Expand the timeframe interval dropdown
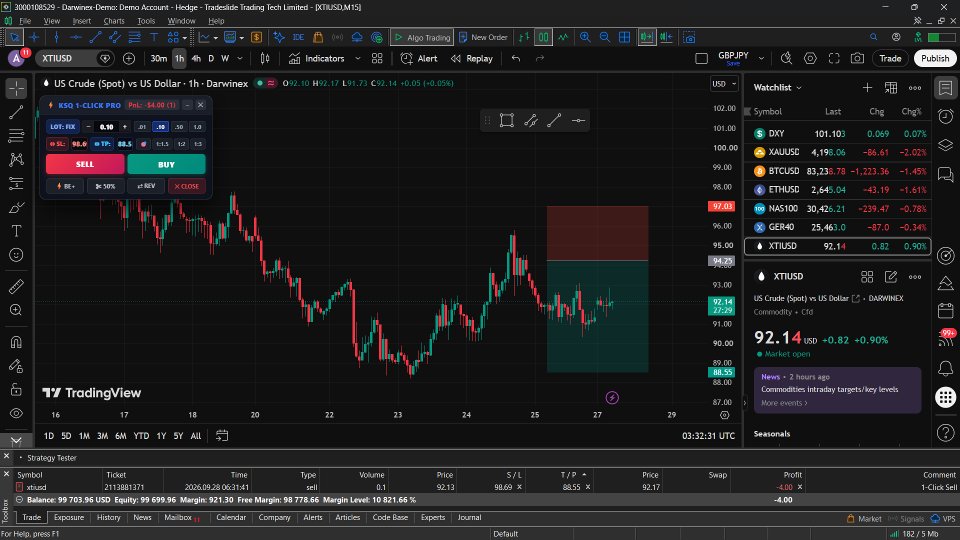The height and width of the screenshot is (540, 960). coord(240,58)
